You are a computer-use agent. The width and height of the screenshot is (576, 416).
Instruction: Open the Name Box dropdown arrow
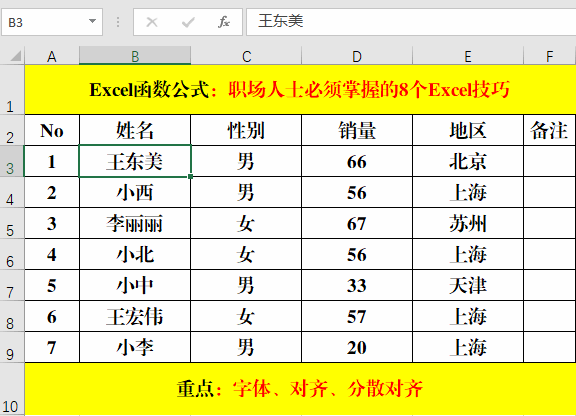pyautogui.click(x=92, y=21)
